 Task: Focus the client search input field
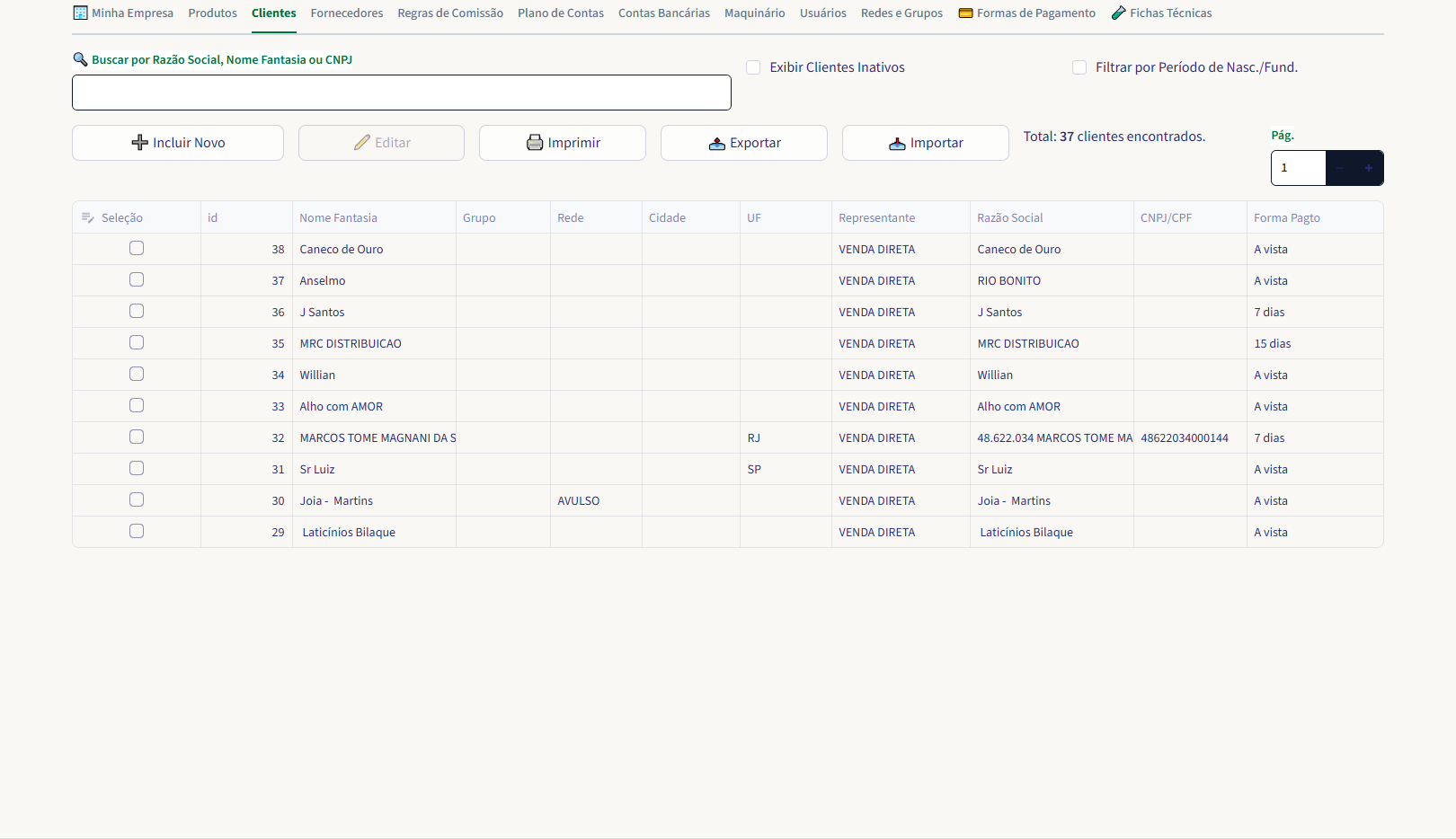click(402, 93)
